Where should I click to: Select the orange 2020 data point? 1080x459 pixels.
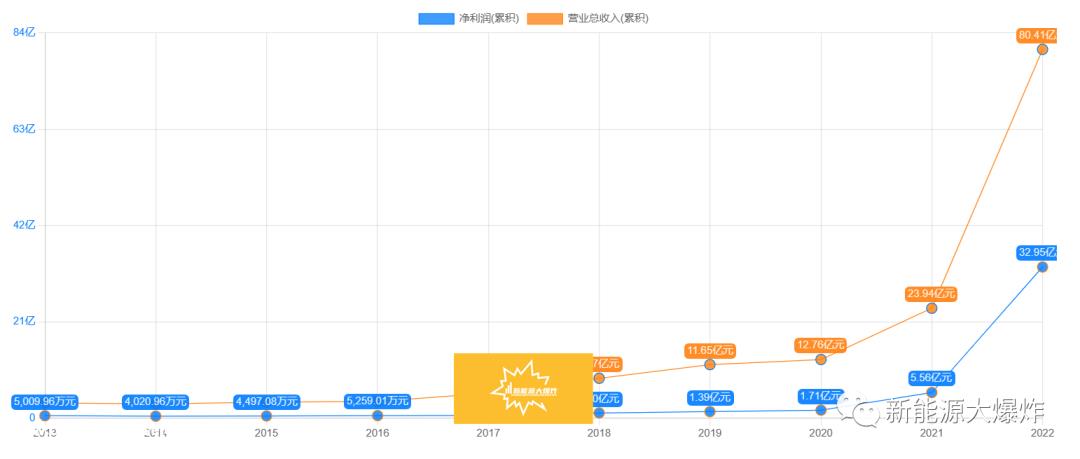tap(820, 359)
